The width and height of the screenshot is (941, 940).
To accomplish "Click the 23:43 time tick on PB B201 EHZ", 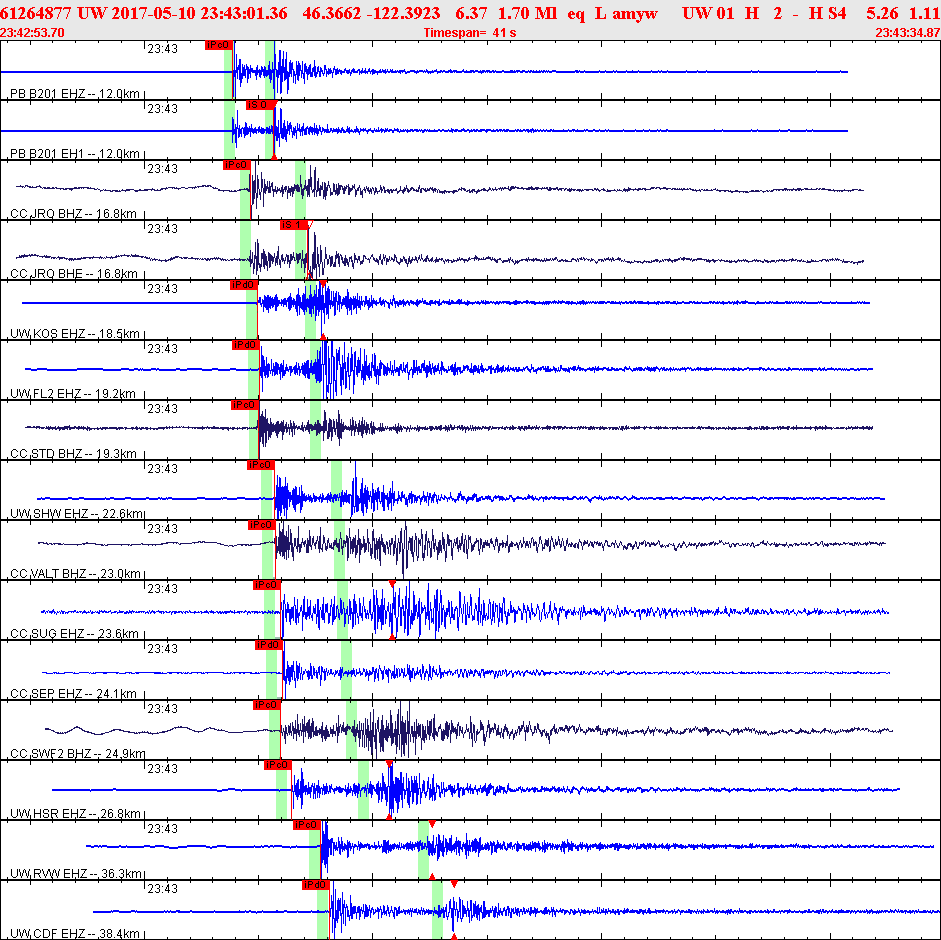I will [x=163, y=49].
